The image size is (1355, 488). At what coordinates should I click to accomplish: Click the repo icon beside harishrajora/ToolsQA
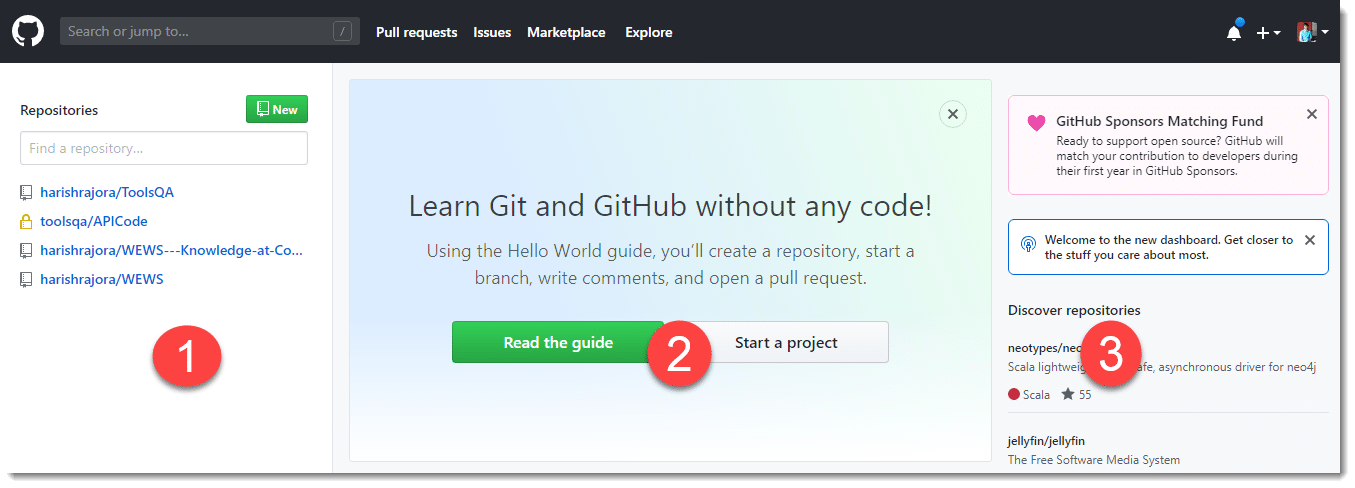click(26, 193)
